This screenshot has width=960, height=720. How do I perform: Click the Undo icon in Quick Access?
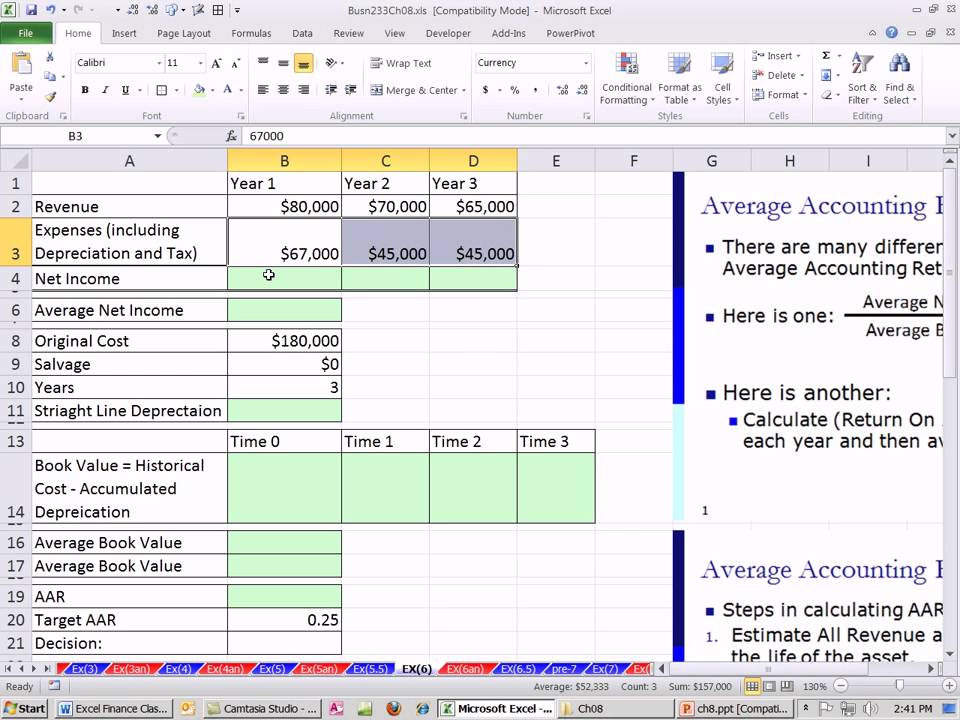(51, 10)
